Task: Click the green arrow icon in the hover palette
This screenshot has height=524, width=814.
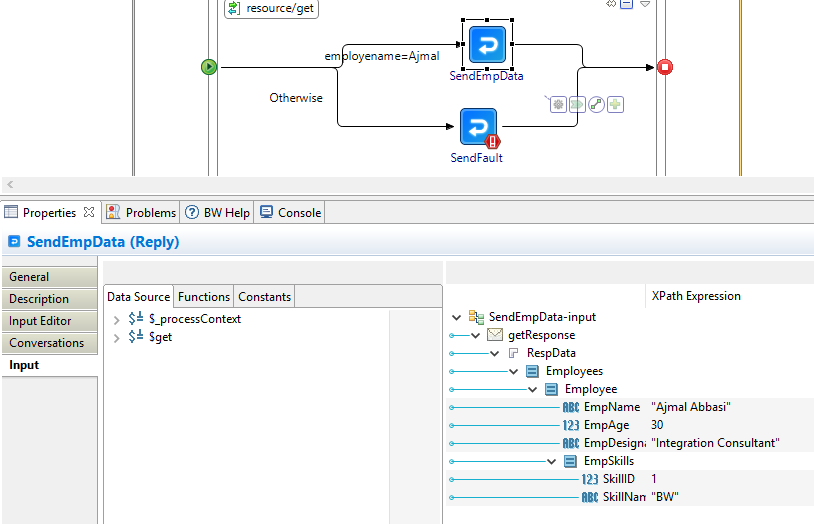Action: [577, 104]
